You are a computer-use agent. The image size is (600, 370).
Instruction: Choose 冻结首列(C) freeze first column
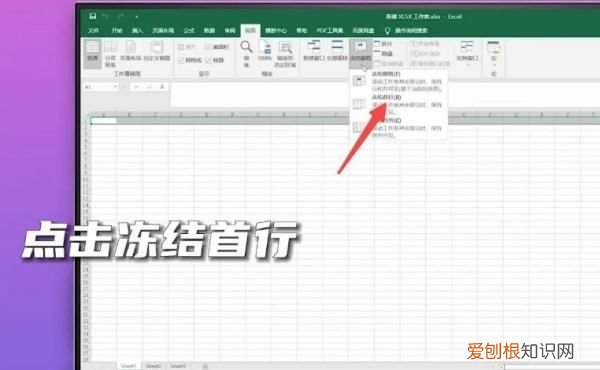(398, 128)
